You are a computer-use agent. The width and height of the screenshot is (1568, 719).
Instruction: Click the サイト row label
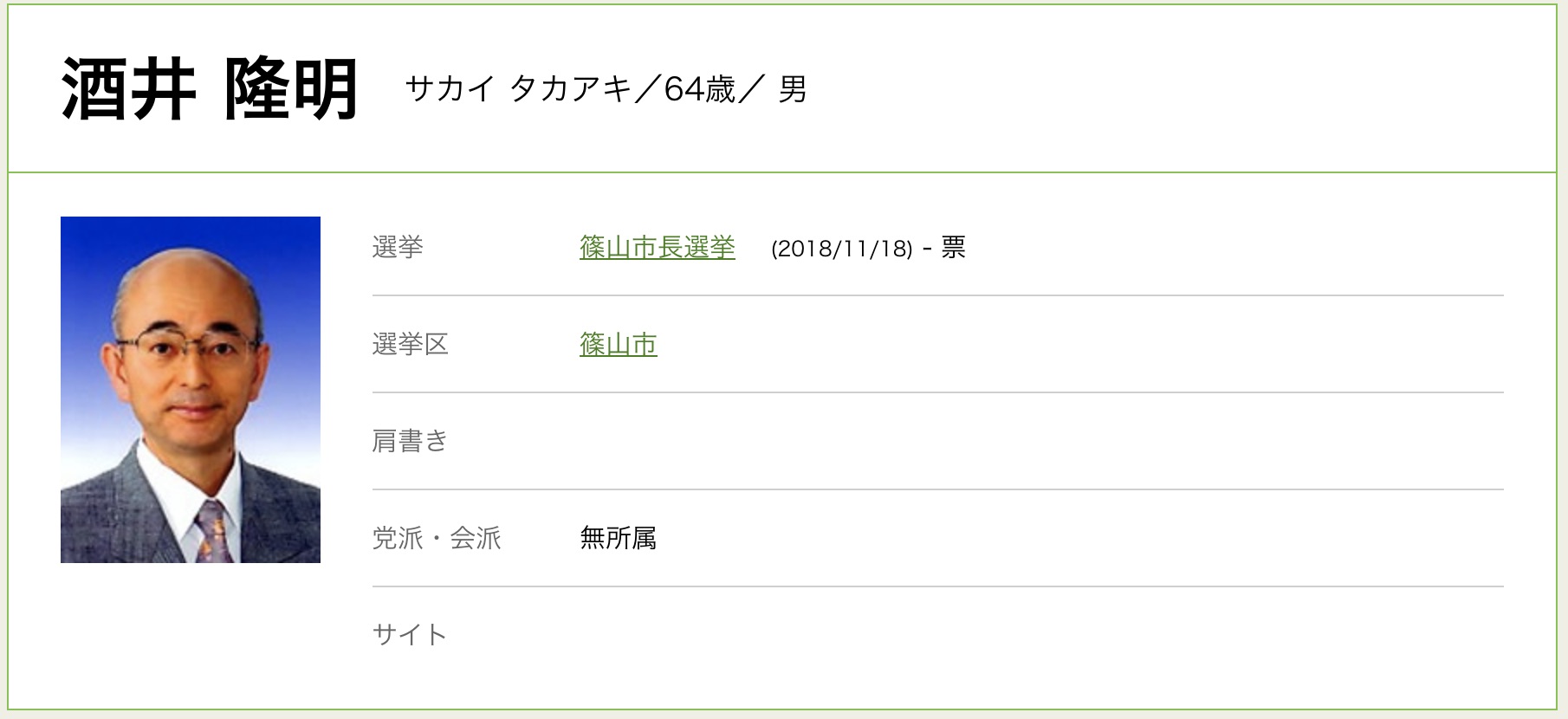[x=410, y=635]
